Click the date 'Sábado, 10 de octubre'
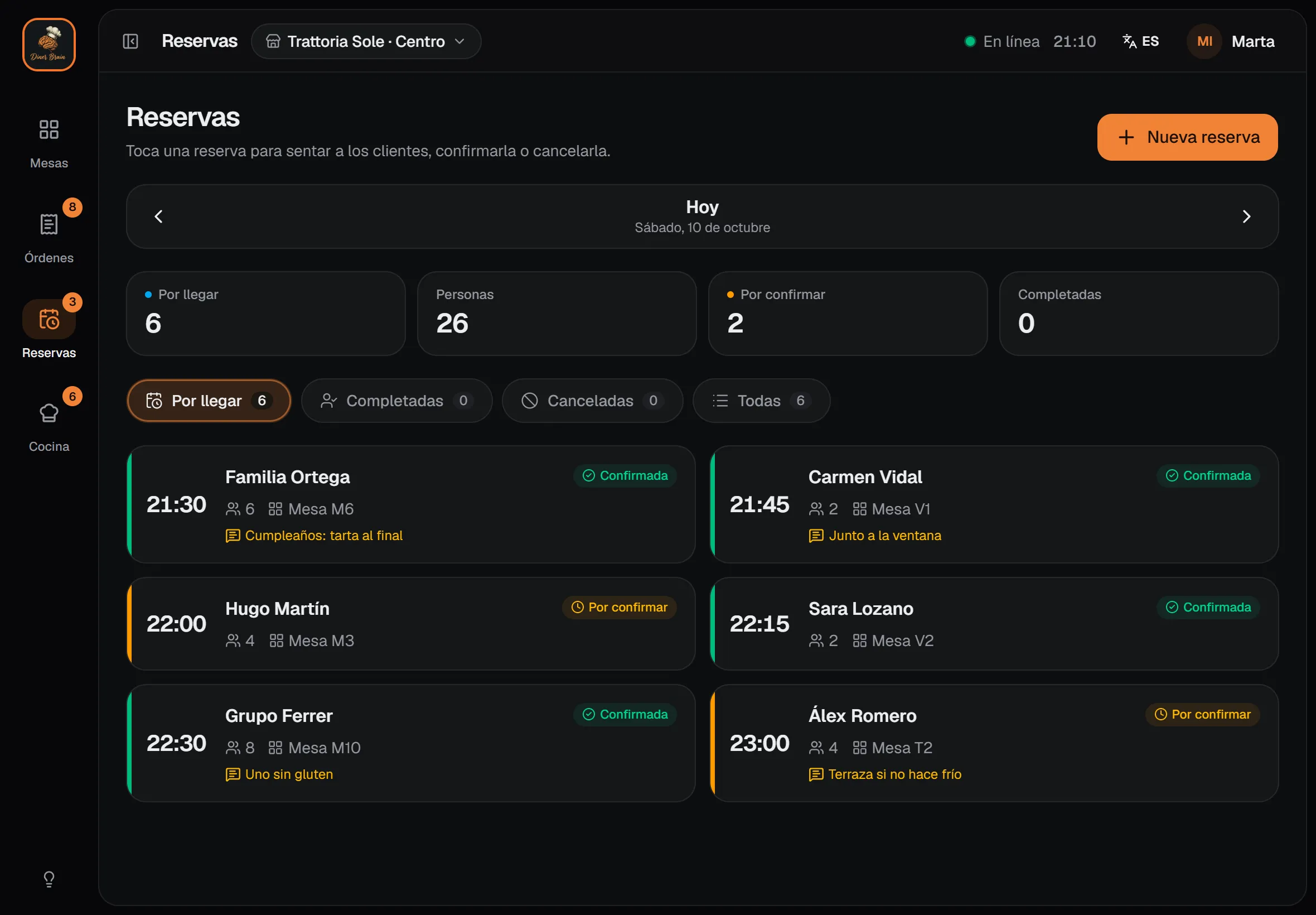Screen dimensions: 1316x915 click(x=703, y=228)
